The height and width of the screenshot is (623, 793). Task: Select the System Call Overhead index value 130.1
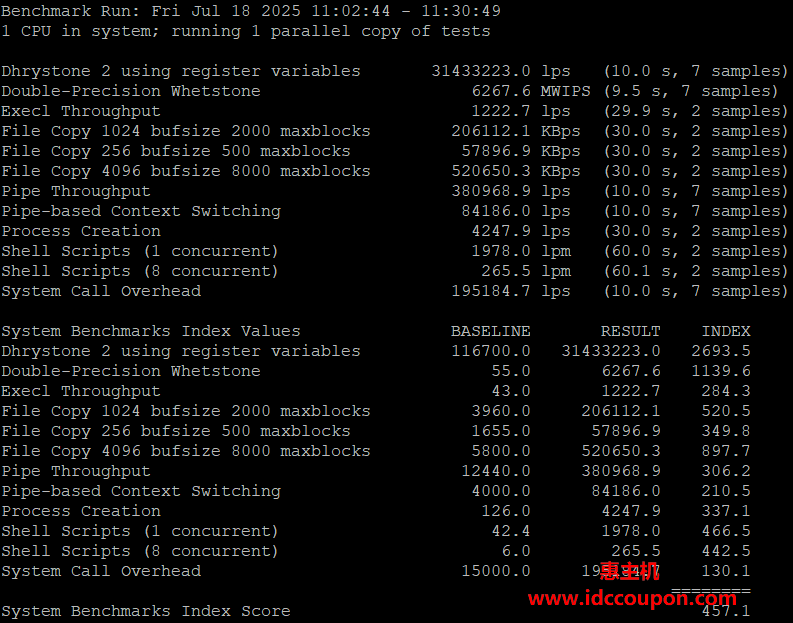coord(726,571)
